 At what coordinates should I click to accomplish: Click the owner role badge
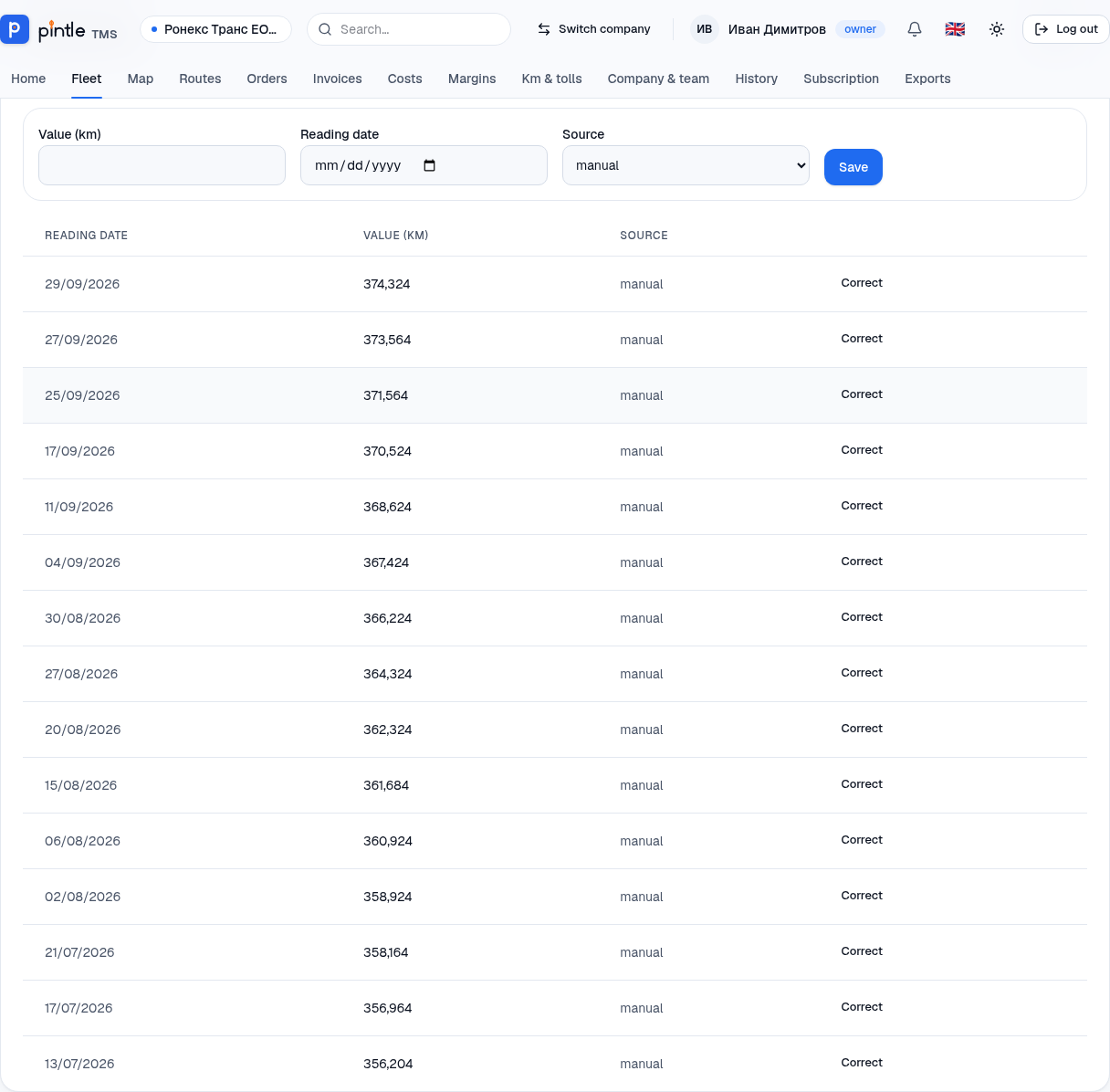coord(860,29)
